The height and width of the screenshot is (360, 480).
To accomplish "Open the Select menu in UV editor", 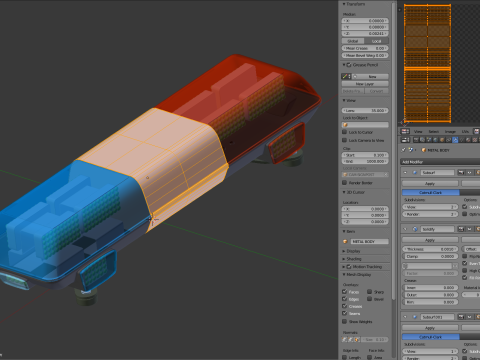I will tap(434, 131).
